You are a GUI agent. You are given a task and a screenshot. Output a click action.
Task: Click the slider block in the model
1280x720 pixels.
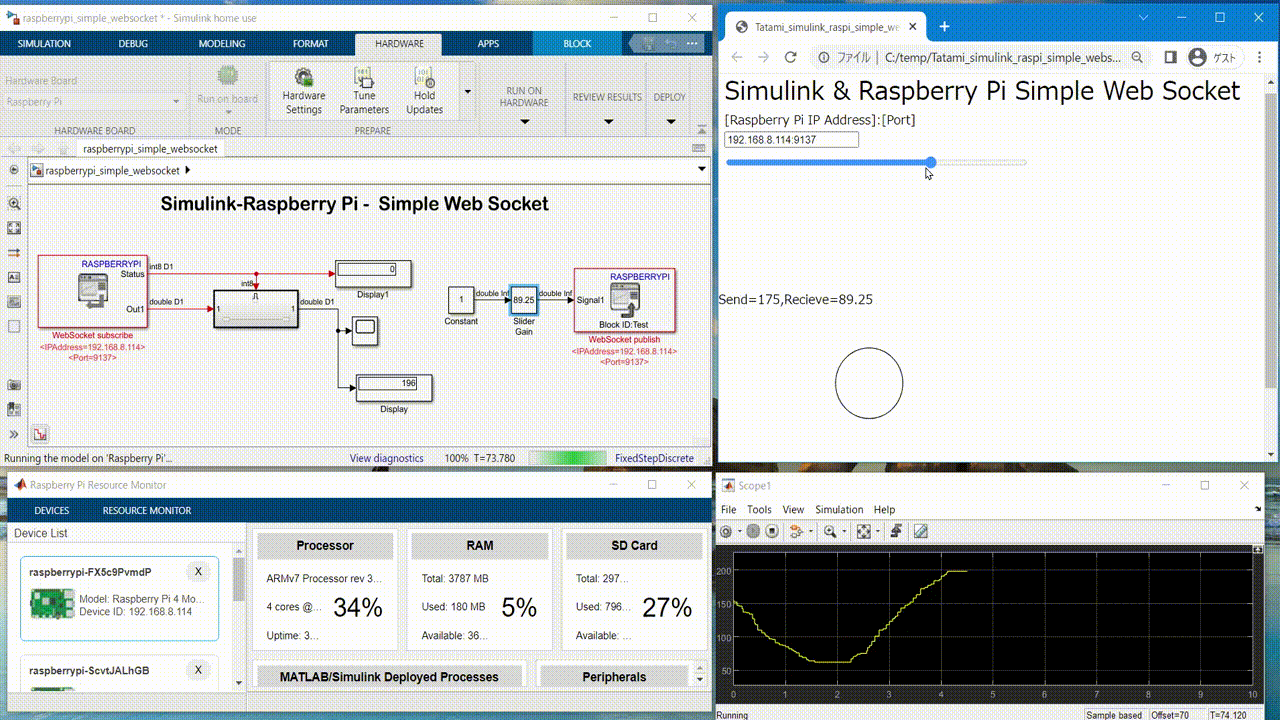click(255, 309)
